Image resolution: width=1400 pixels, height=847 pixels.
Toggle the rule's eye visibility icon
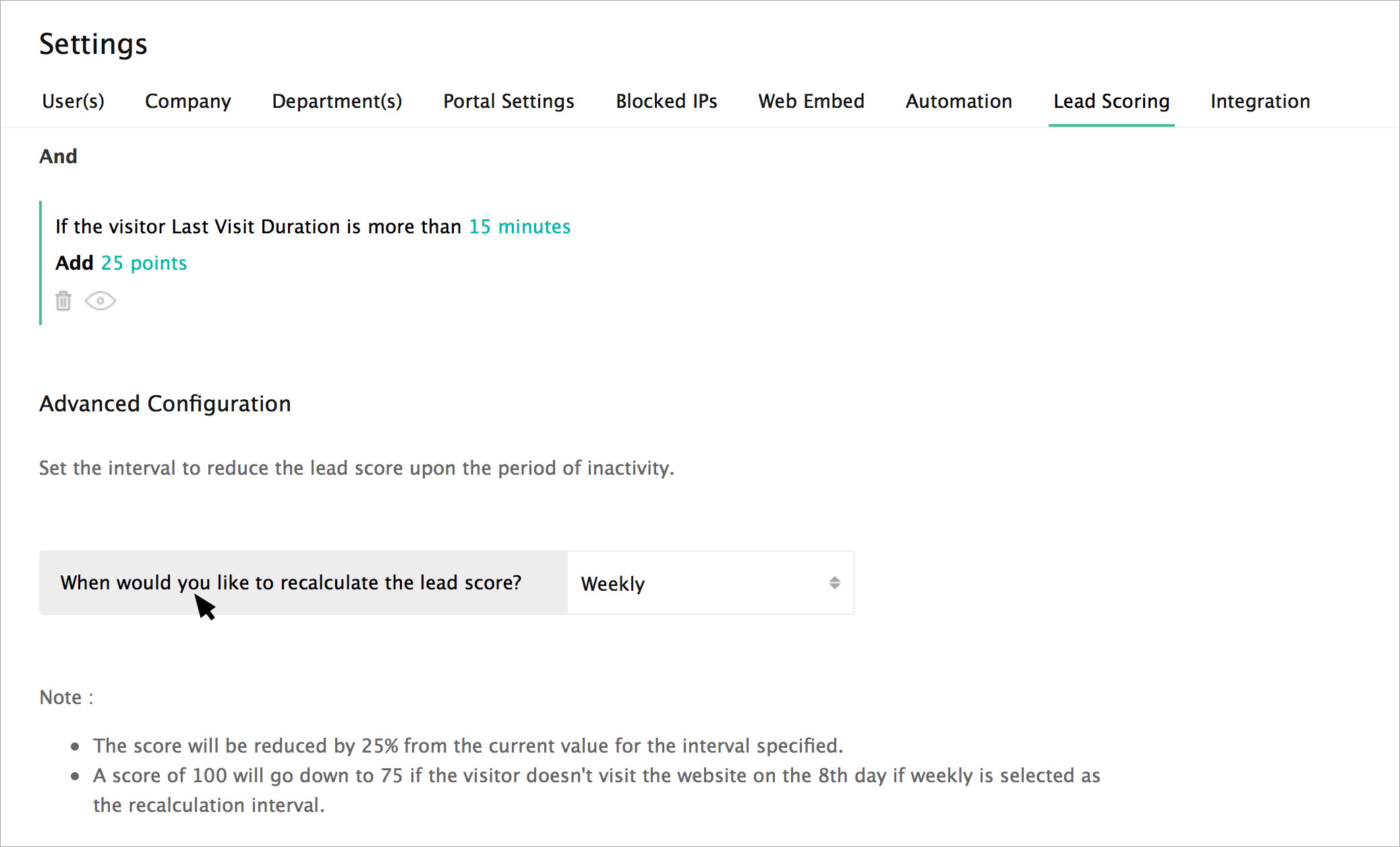pos(100,301)
